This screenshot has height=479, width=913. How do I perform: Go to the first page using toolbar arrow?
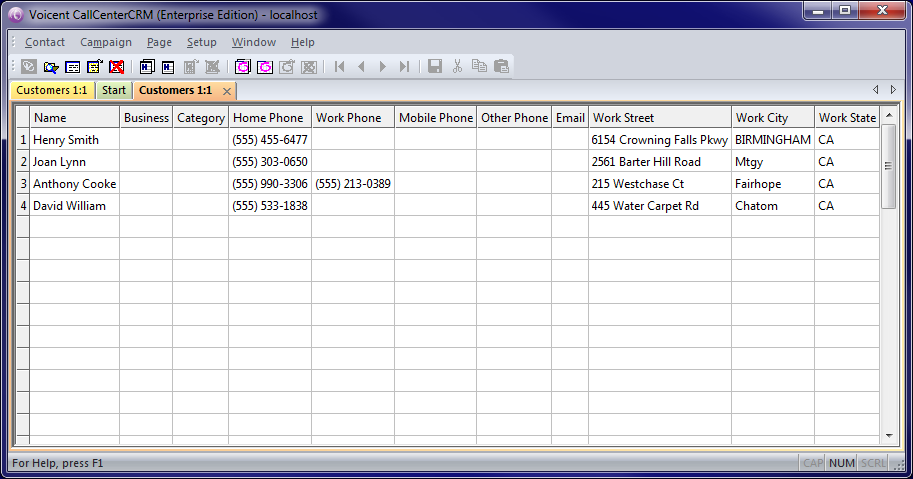tap(340, 67)
